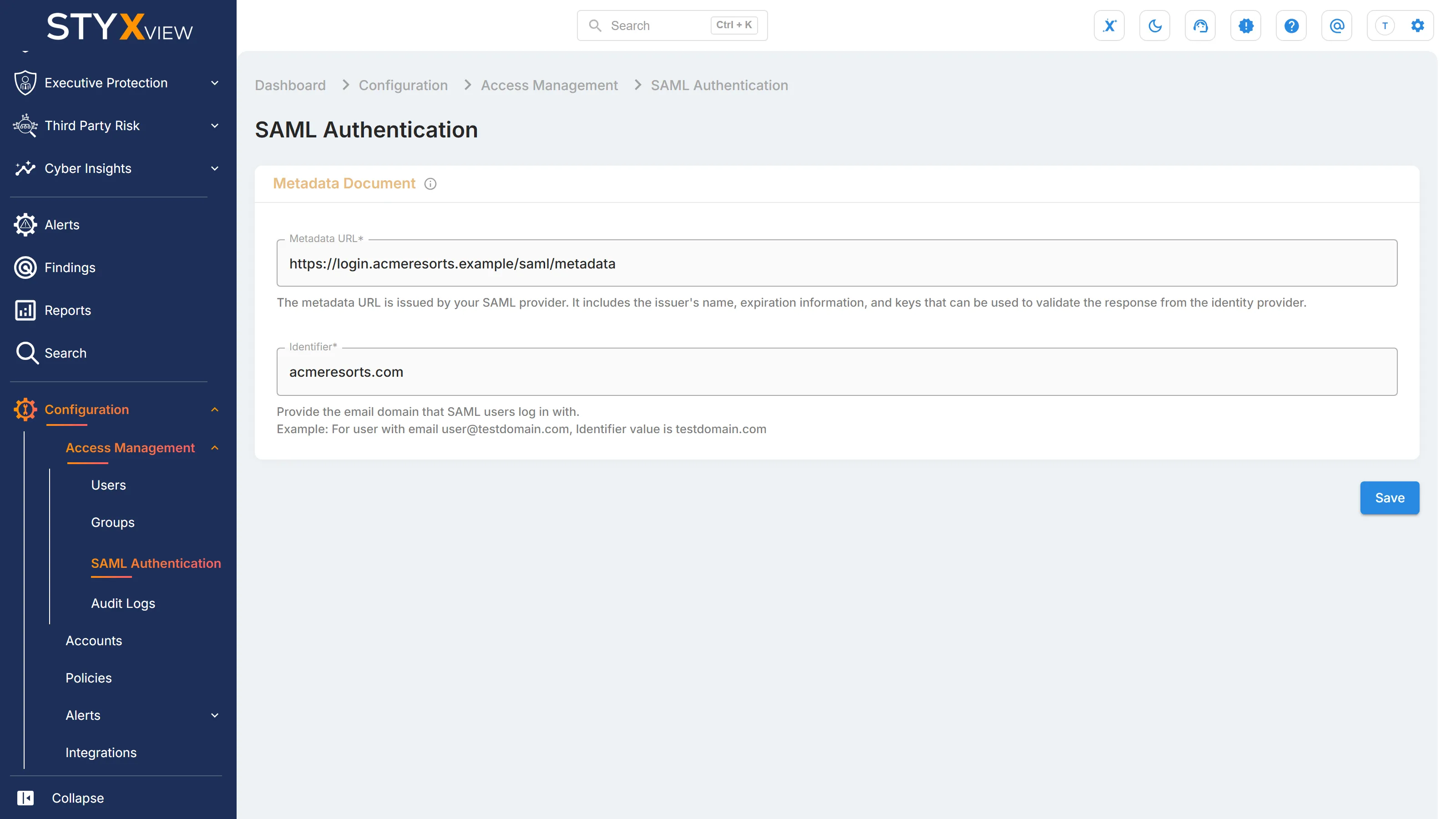Screen dimensions: 1456x819
Task: Click the search magnifier in top search bar
Action: (595, 26)
